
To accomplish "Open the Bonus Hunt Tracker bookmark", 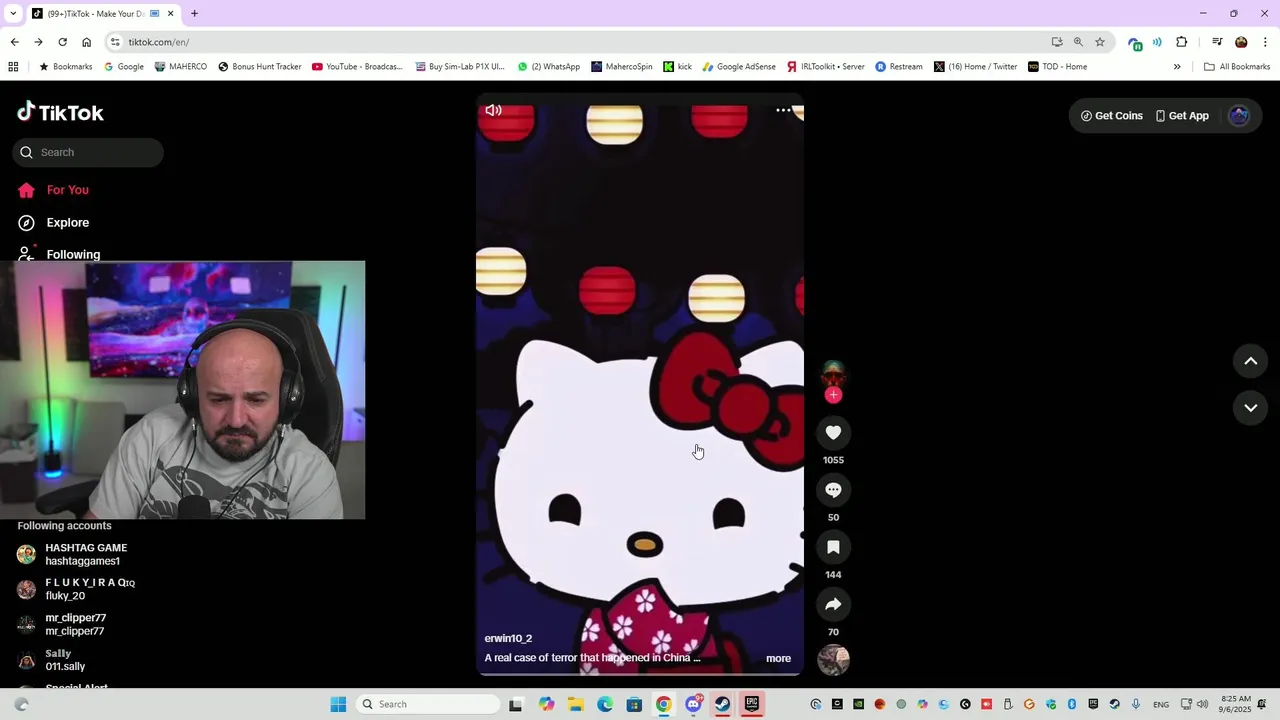I will 259,67.
